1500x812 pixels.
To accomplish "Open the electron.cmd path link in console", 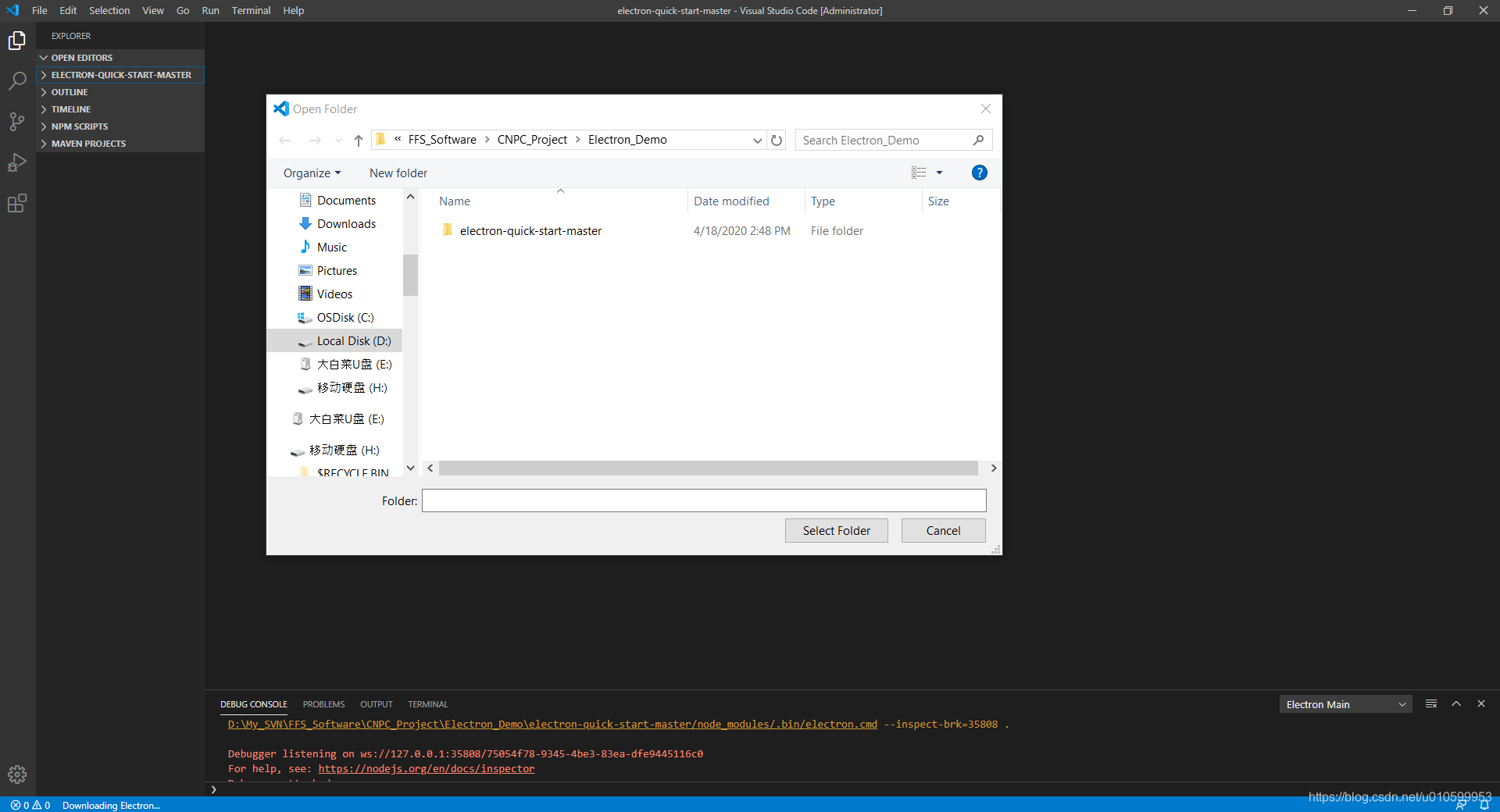I will click(552, 725).
